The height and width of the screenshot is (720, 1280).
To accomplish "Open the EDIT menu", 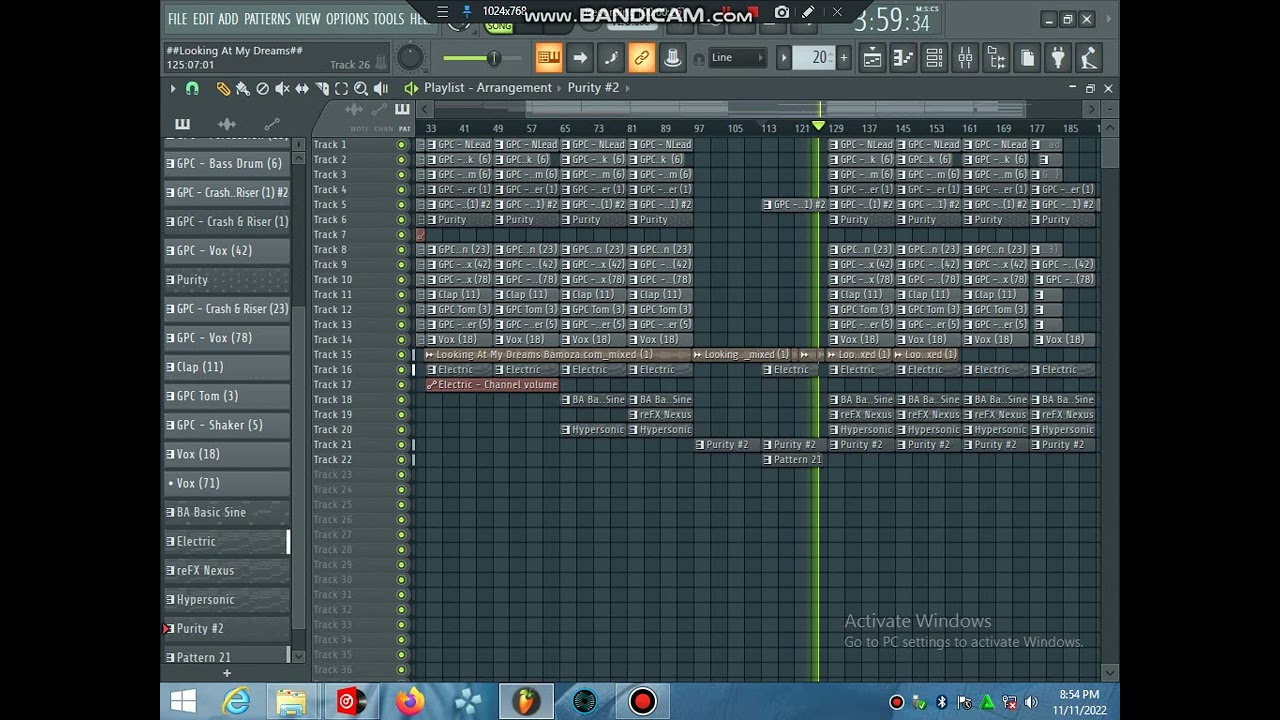I will 203,19.
